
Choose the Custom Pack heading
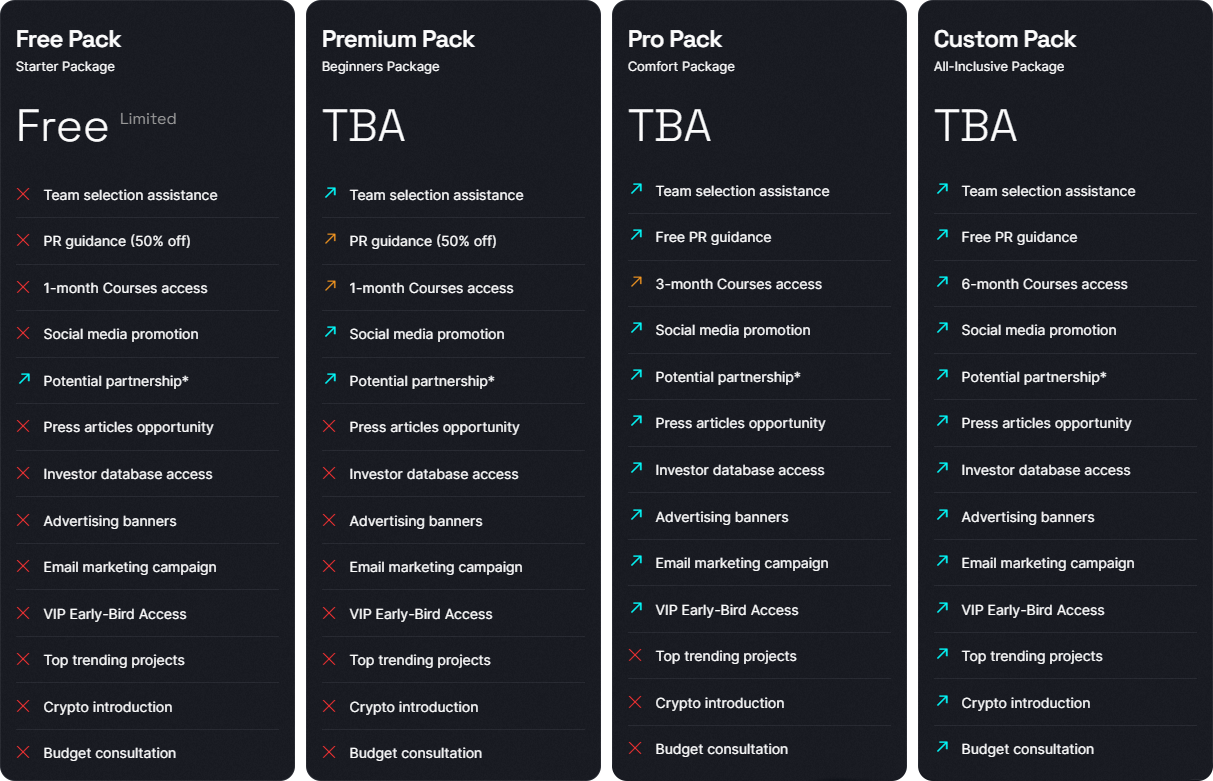[x=1005, y=39]
